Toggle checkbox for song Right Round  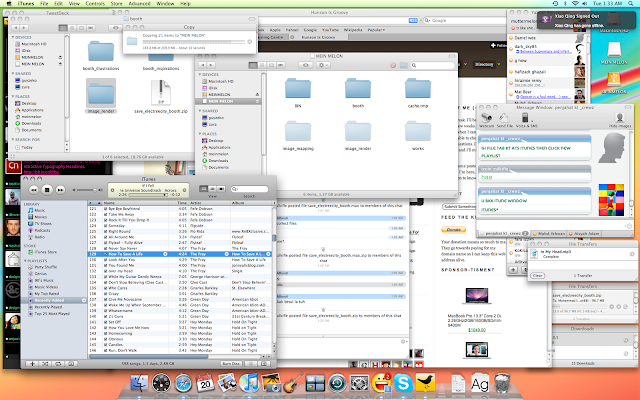(105, 231)
